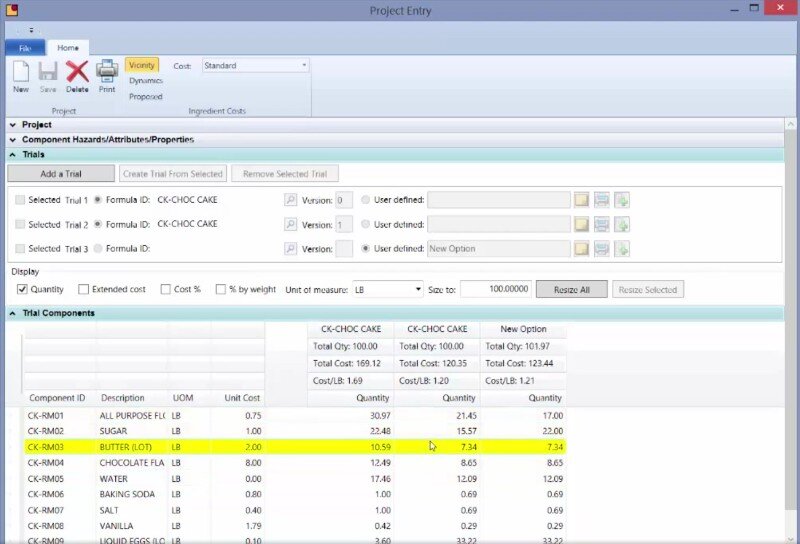This screenshot has width=800, height=544.
Task: Enable the Extended cost checkbox
Action: click(x=84, y=289)
